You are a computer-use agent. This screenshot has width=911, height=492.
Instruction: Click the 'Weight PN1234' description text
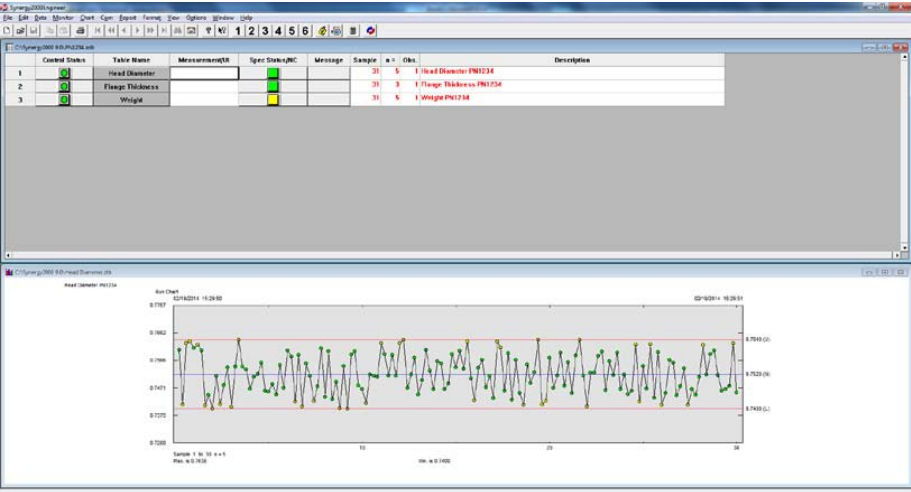pos(445,98)
